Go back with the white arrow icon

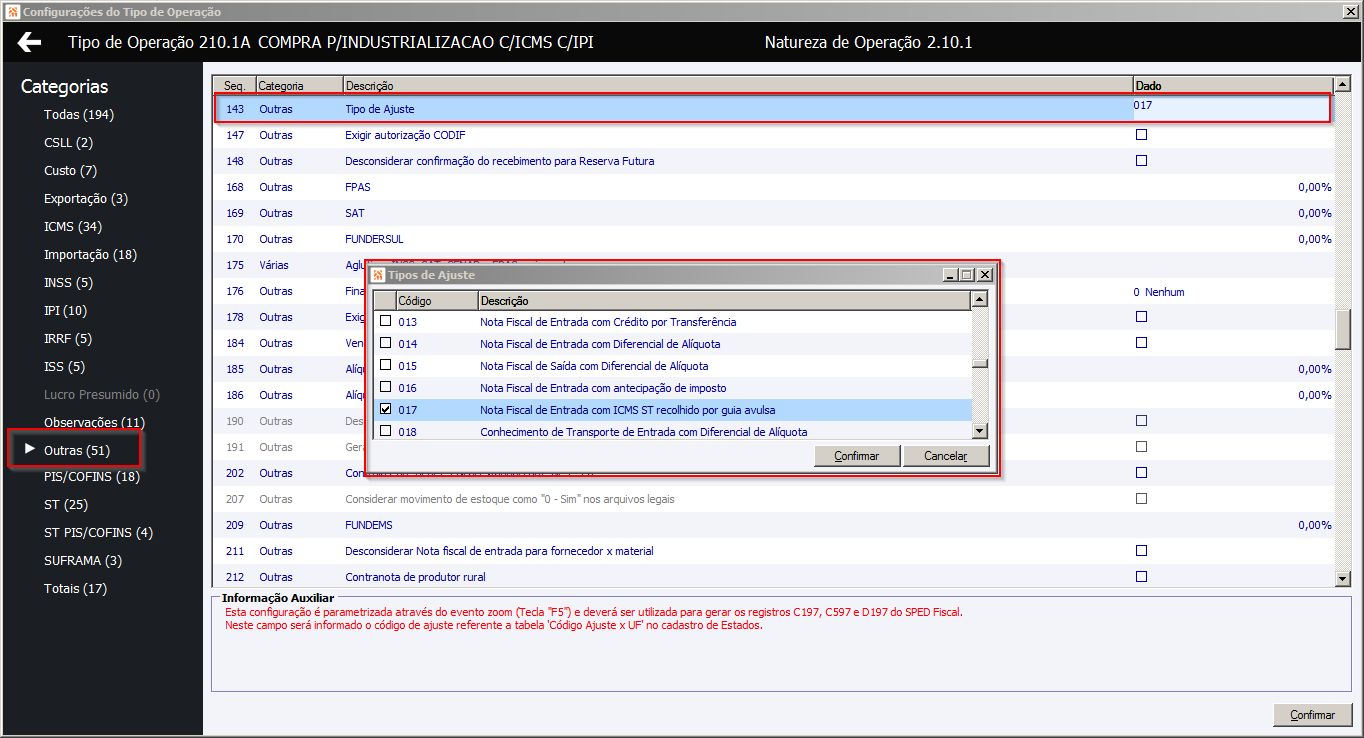[x=30, y=43]
